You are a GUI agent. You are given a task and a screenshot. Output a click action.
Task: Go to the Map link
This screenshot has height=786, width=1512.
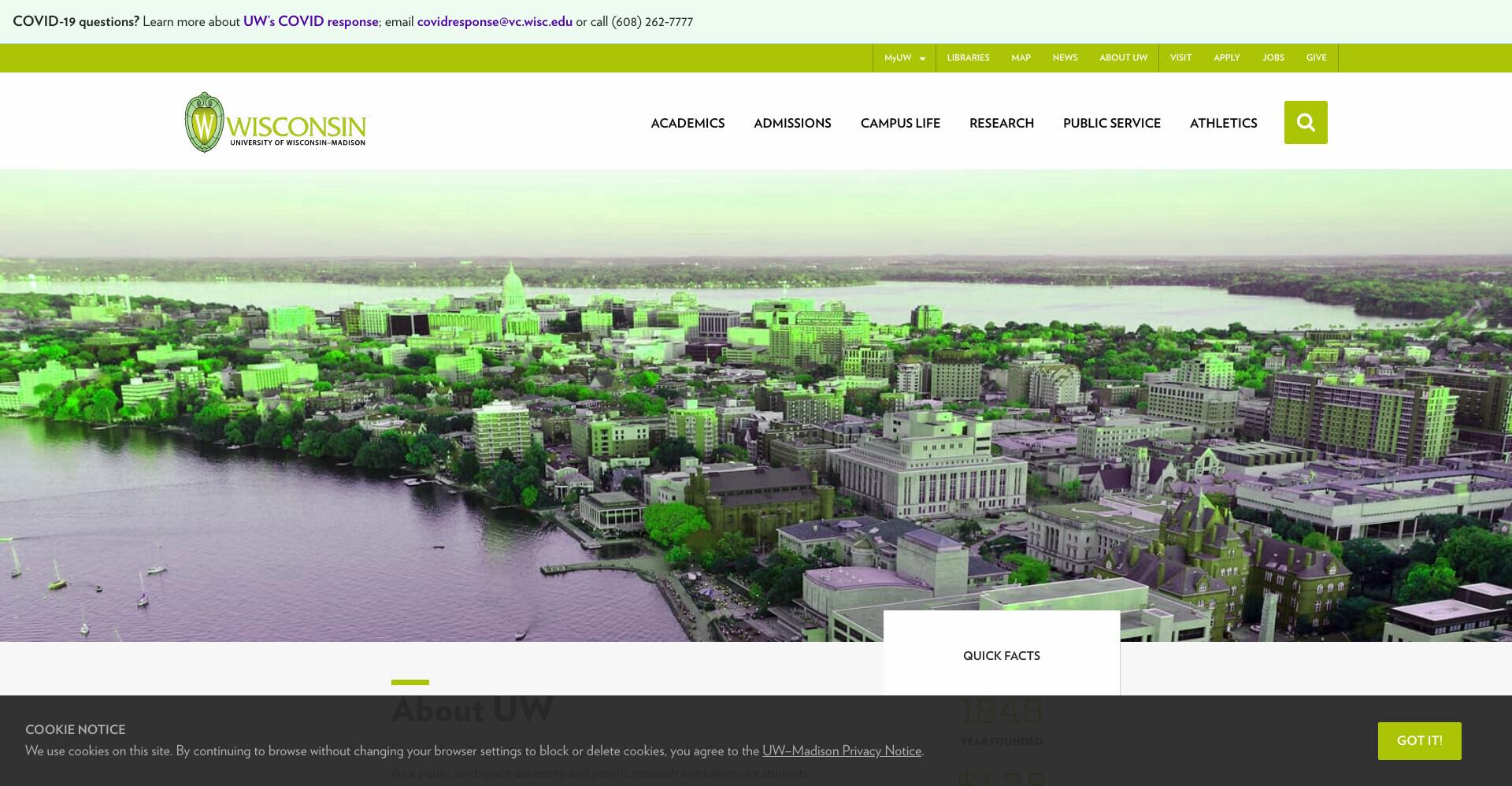(x=1021, y=57)
